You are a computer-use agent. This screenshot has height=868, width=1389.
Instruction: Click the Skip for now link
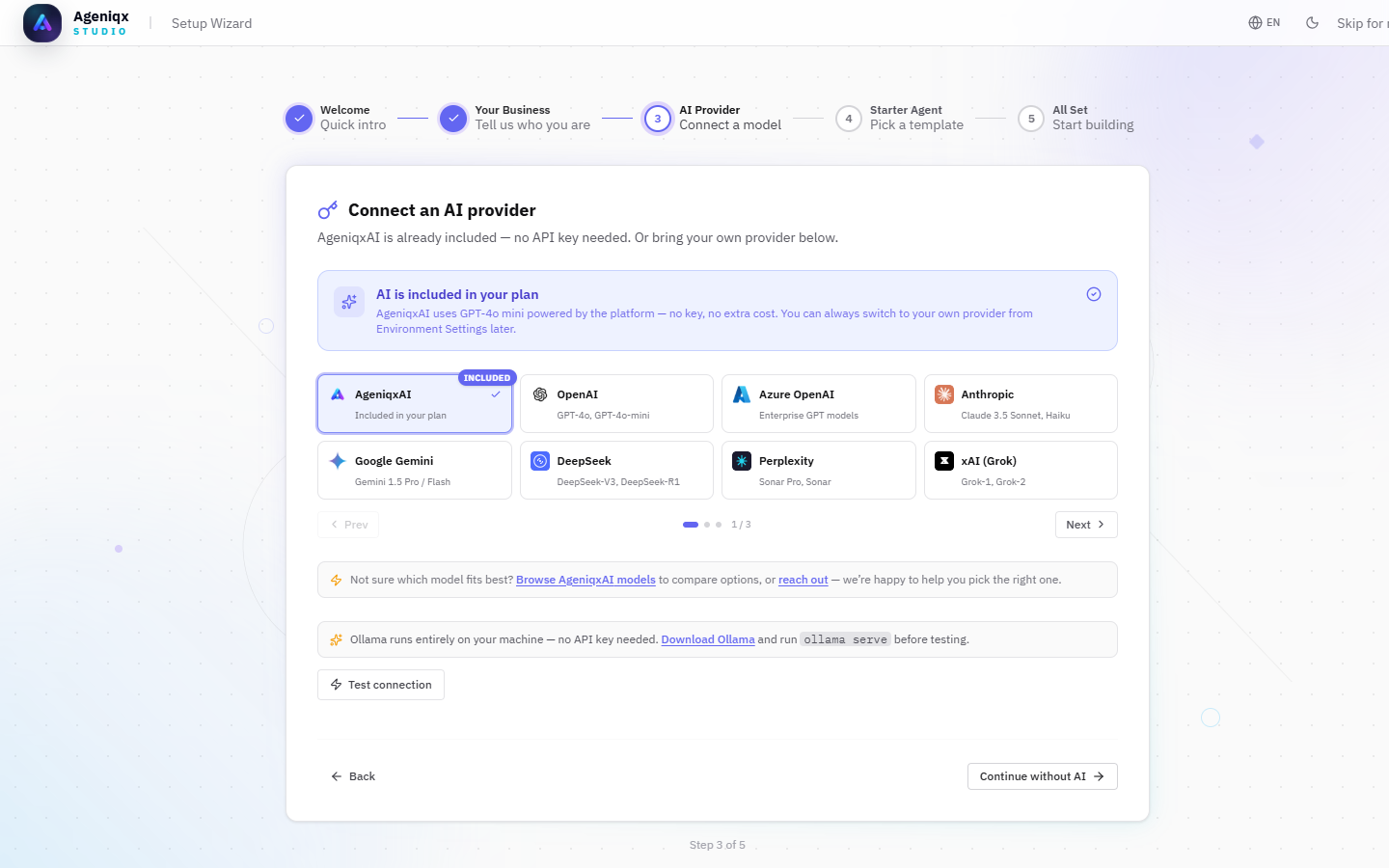[1362, 23]
